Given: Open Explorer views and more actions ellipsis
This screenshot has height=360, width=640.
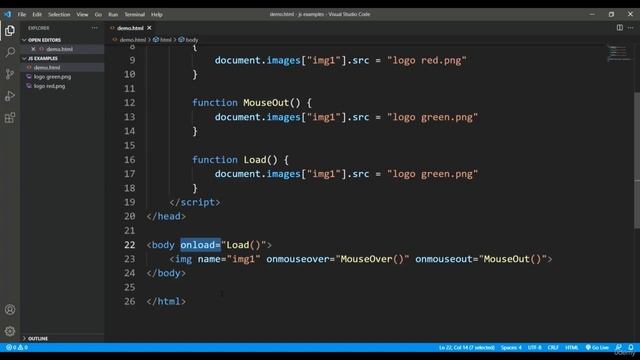Looking at the screenshot, I should [x=95, y=28].
